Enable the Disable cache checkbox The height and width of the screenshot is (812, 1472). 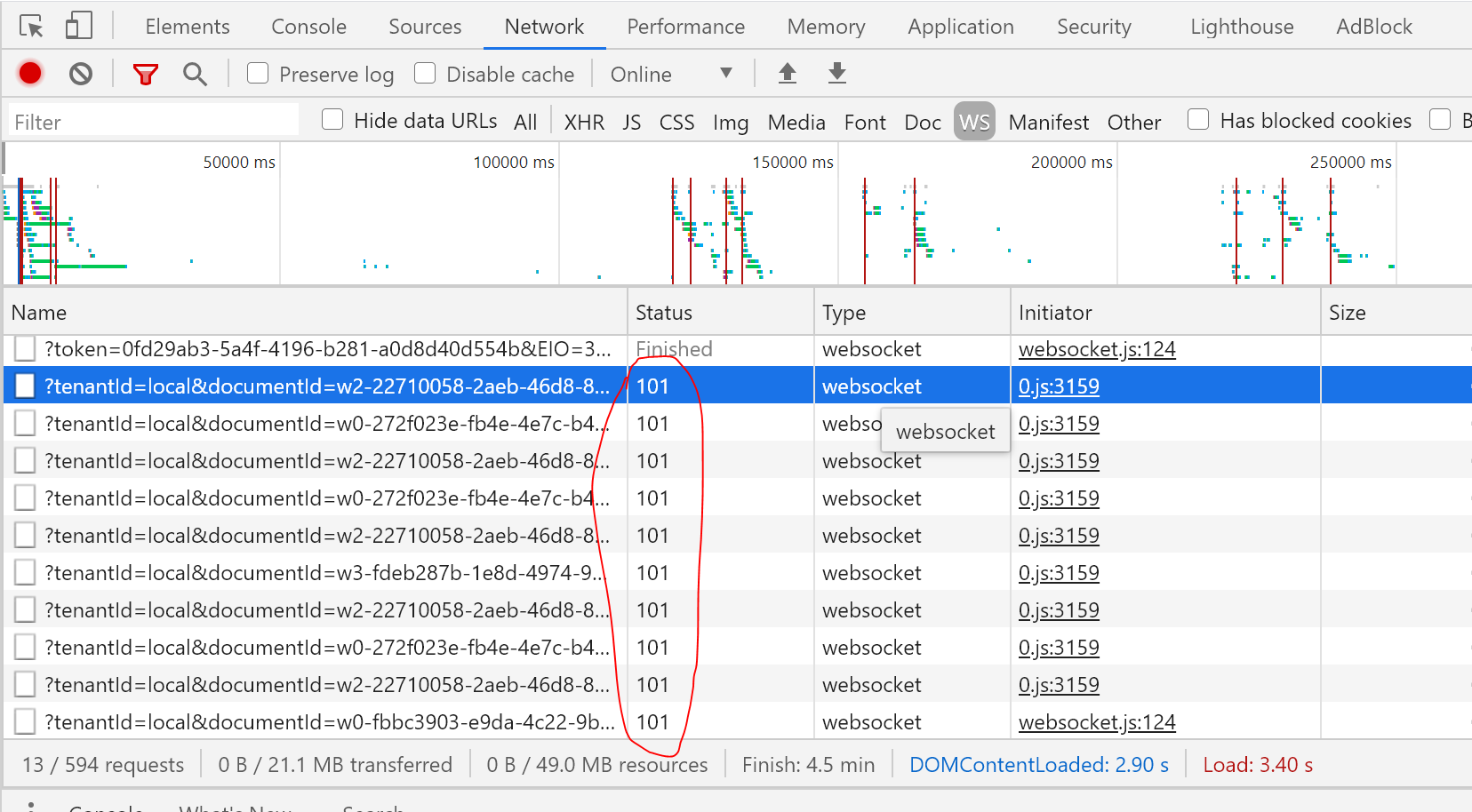click(425, 74)
